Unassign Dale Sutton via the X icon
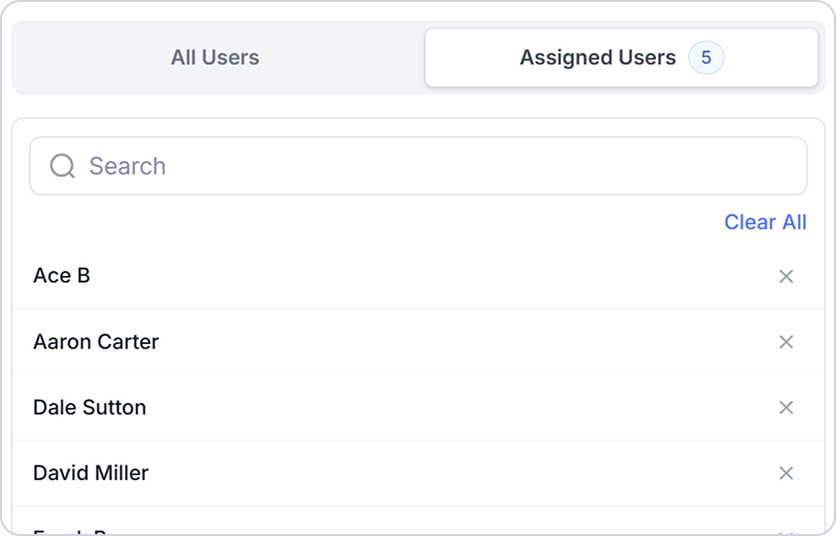The width and height of the screenshot is (836, 536). click(786, 407)
